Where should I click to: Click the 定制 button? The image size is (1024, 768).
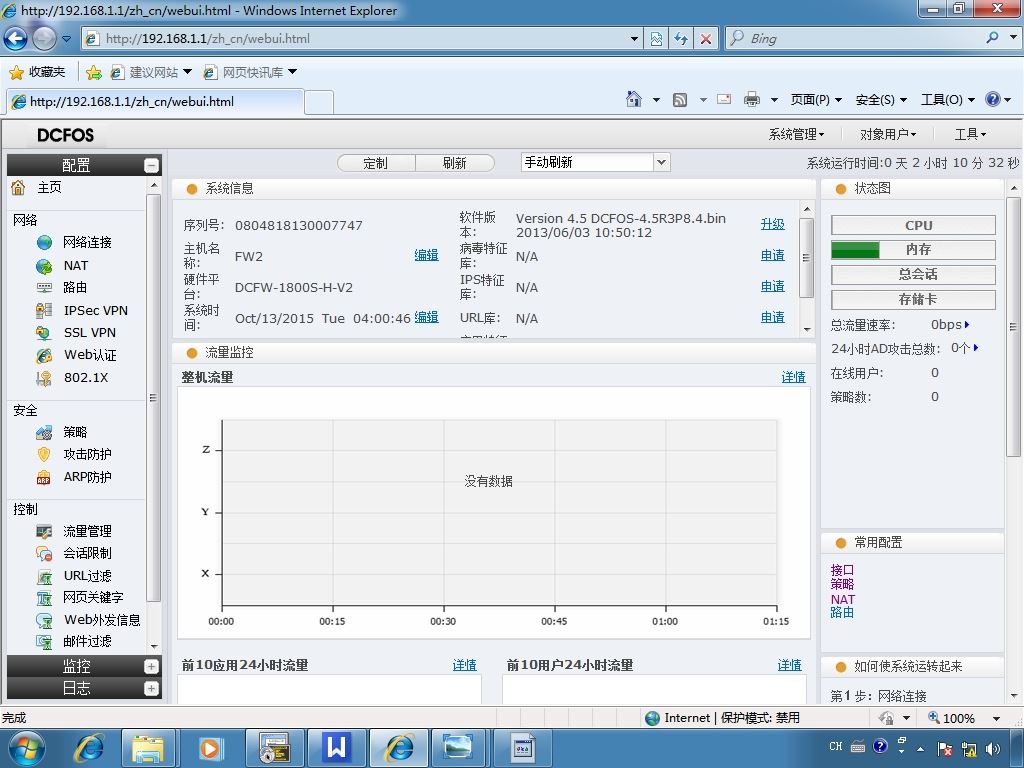[x=376, y=163]
